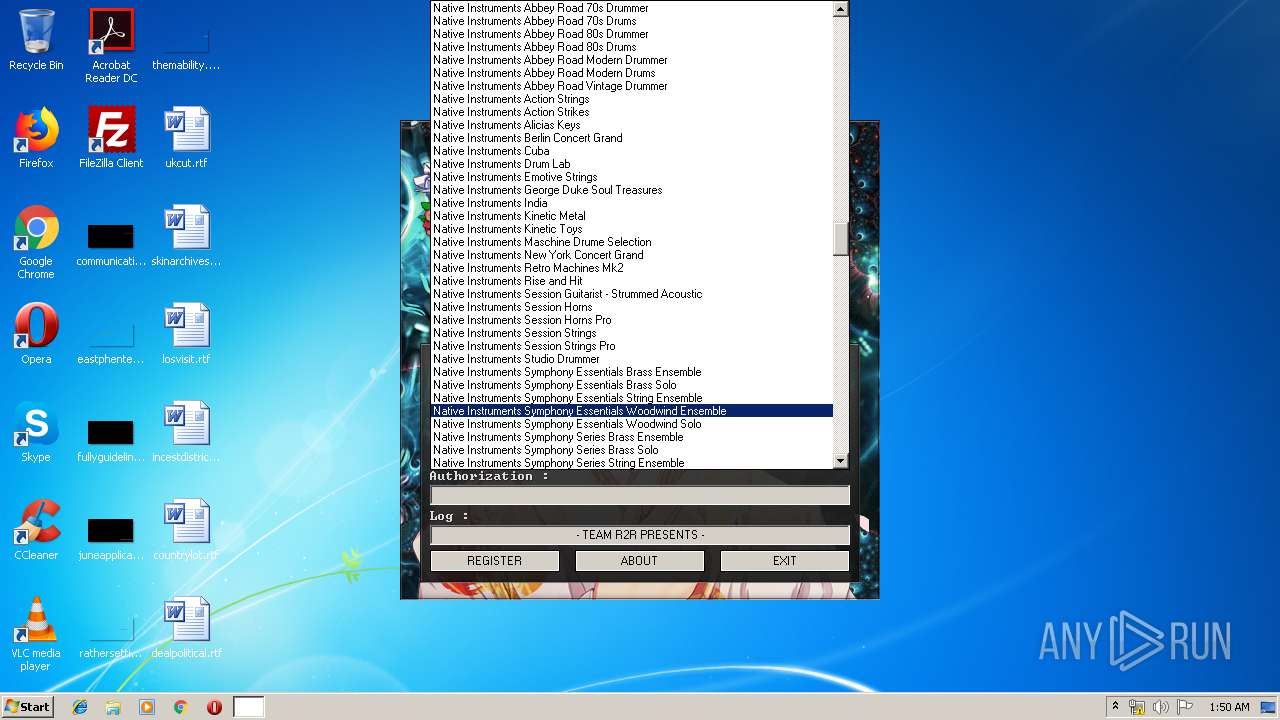This screenshot has width=1280, height=720.
Task: Click the REGISTER button
Action: point(495,561)
